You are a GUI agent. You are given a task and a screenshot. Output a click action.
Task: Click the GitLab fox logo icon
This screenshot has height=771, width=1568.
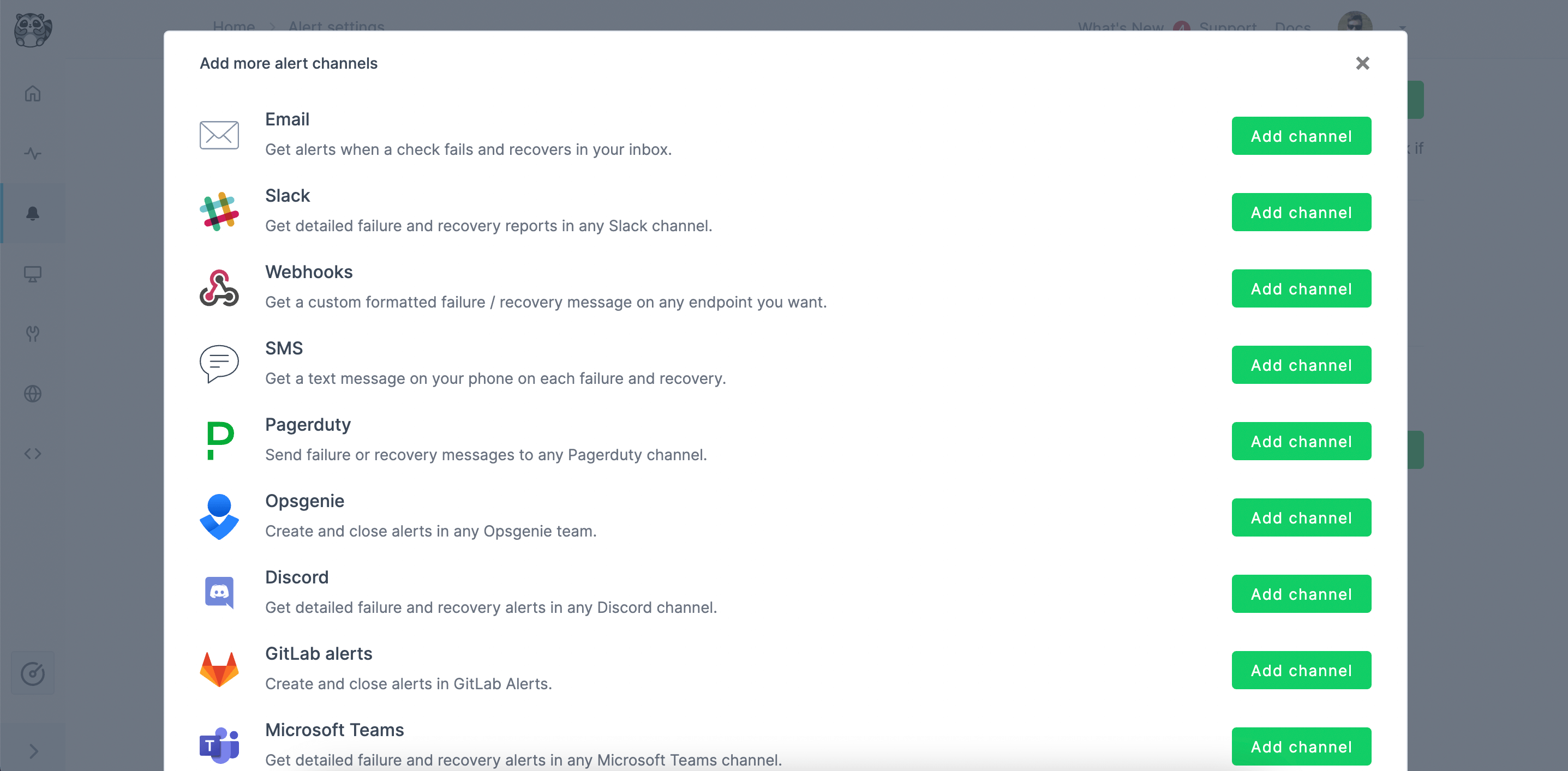(219, 668)
